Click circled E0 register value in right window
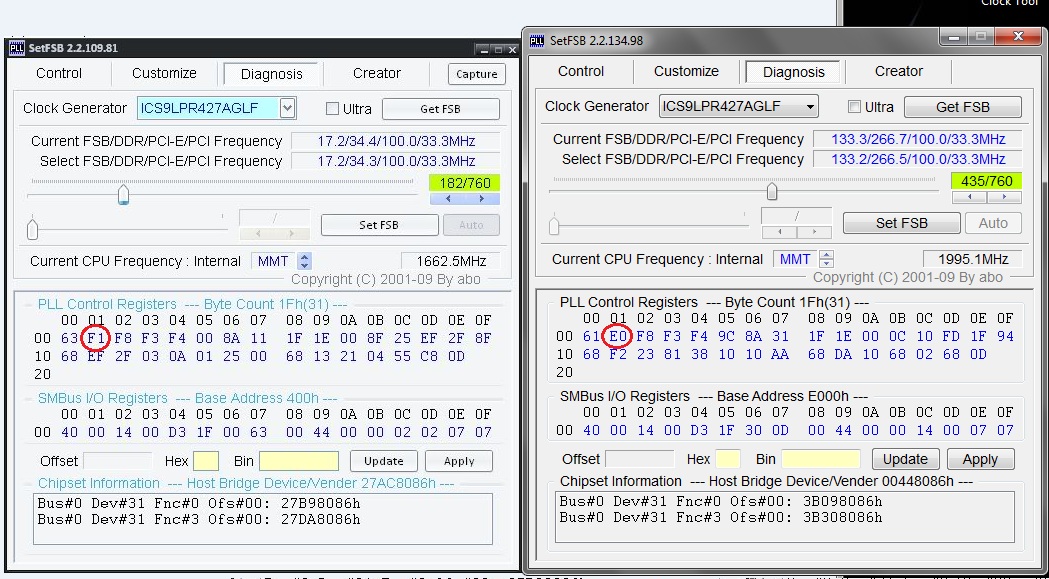Image resolution: width=1049 pixels, height=579 pixels. click(x=617, y=336)
